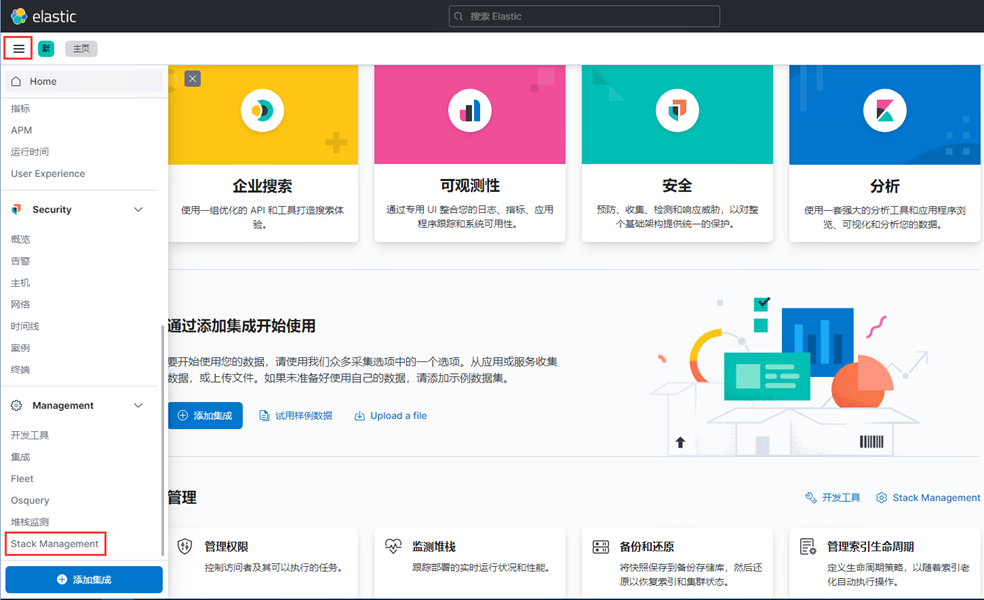Open 堆栈监测 in the sidebar
The image size is (984, 600).
tap(29, 522)
